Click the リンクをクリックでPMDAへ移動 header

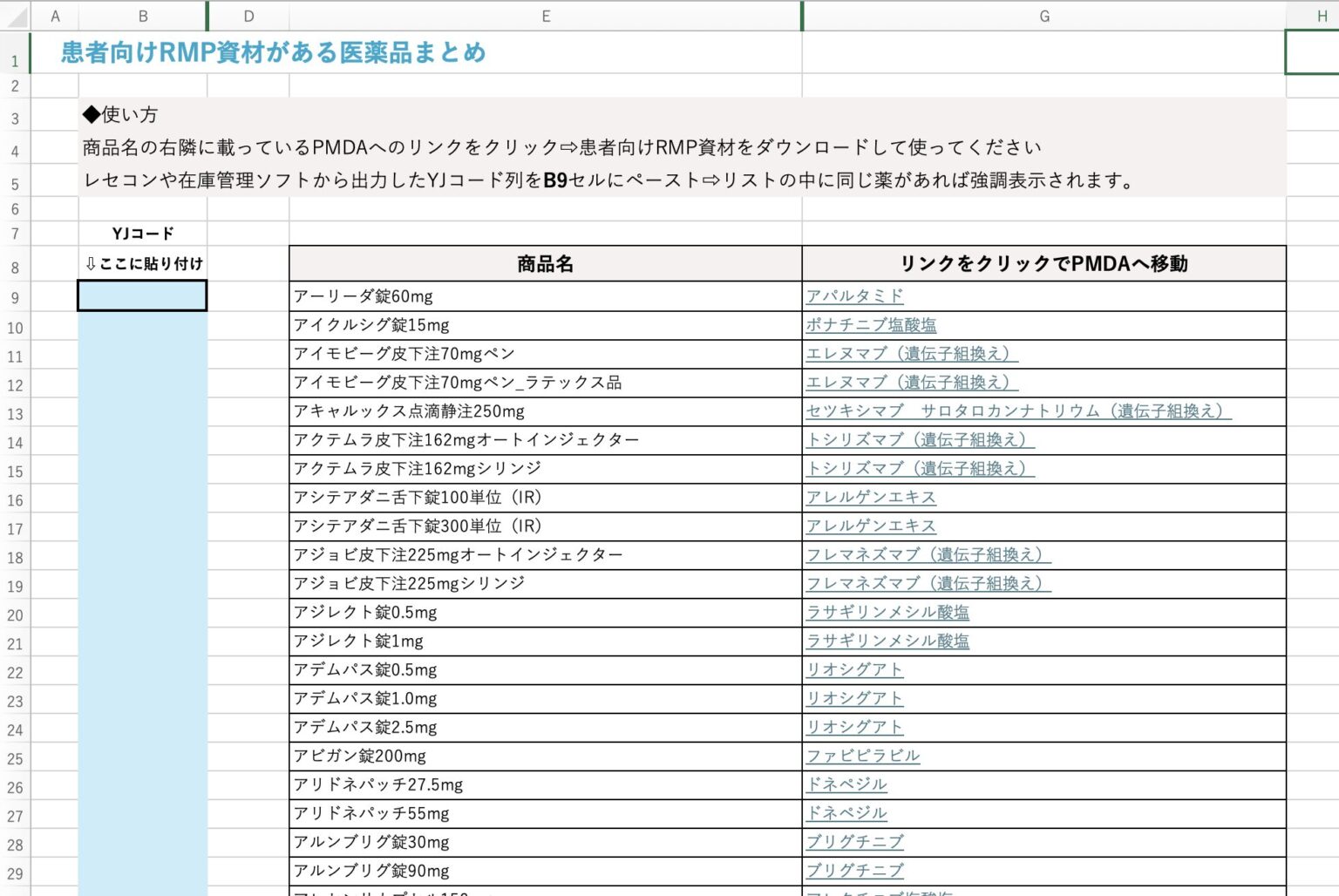(1044, 263)
